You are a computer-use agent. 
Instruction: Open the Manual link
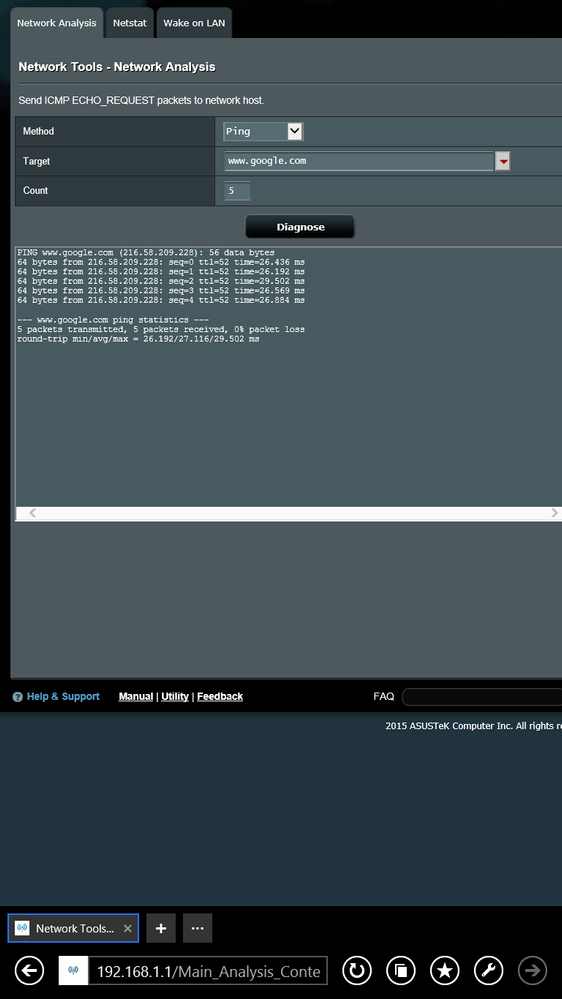(136, 696)
